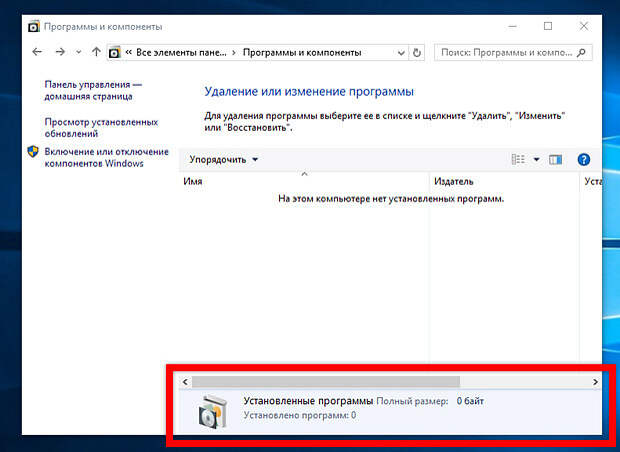Click the shield icon beside Windows components link
The image size is (620, 452).
click(33, 152)
